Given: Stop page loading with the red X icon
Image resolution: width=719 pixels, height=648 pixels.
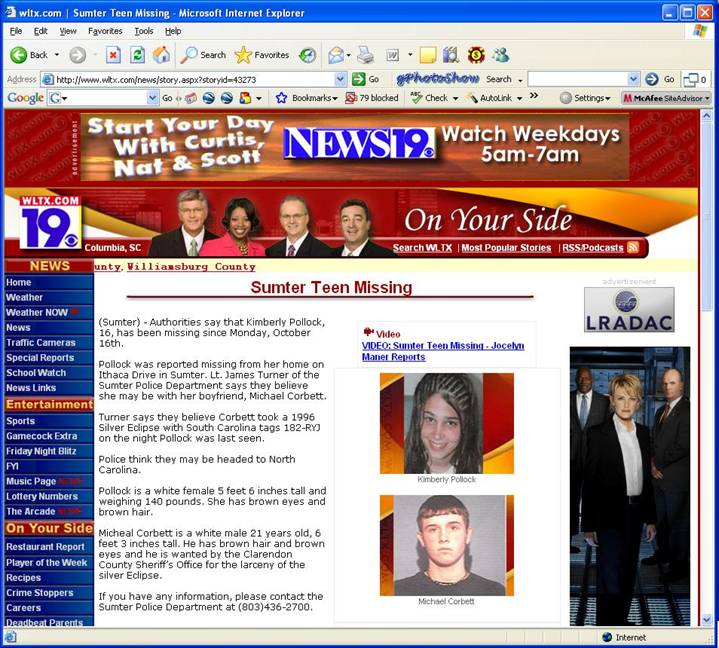Looking at the screenshot, I should click(113, 55).
